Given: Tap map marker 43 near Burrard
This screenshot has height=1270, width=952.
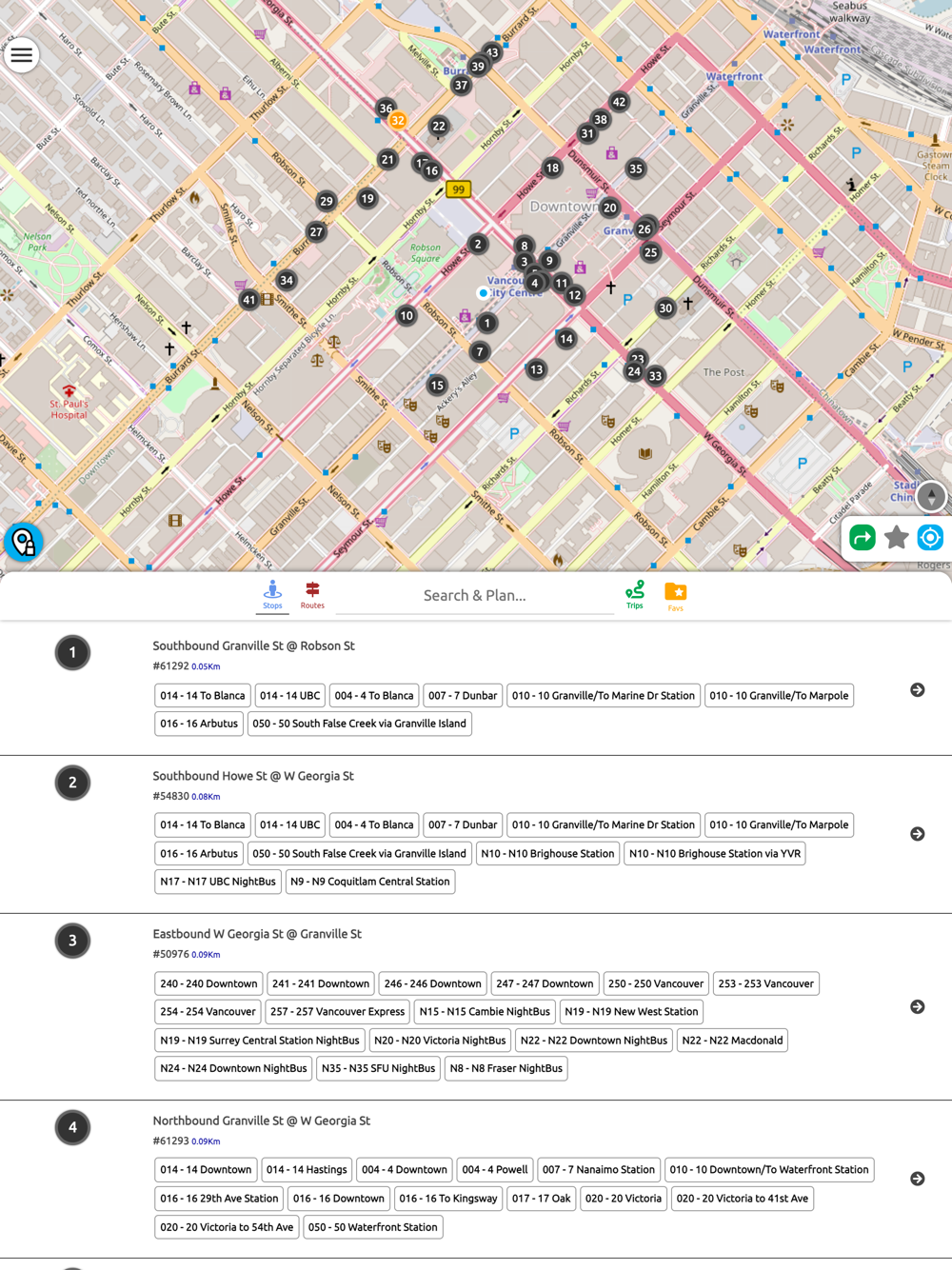Looking at the screenshot, I should 492,52.
